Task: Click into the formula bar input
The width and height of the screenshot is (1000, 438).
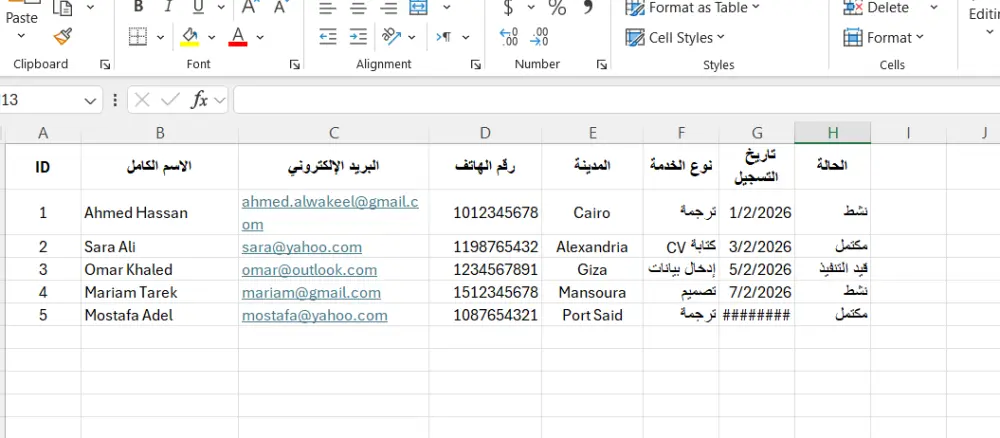Action: click(616, 100)
